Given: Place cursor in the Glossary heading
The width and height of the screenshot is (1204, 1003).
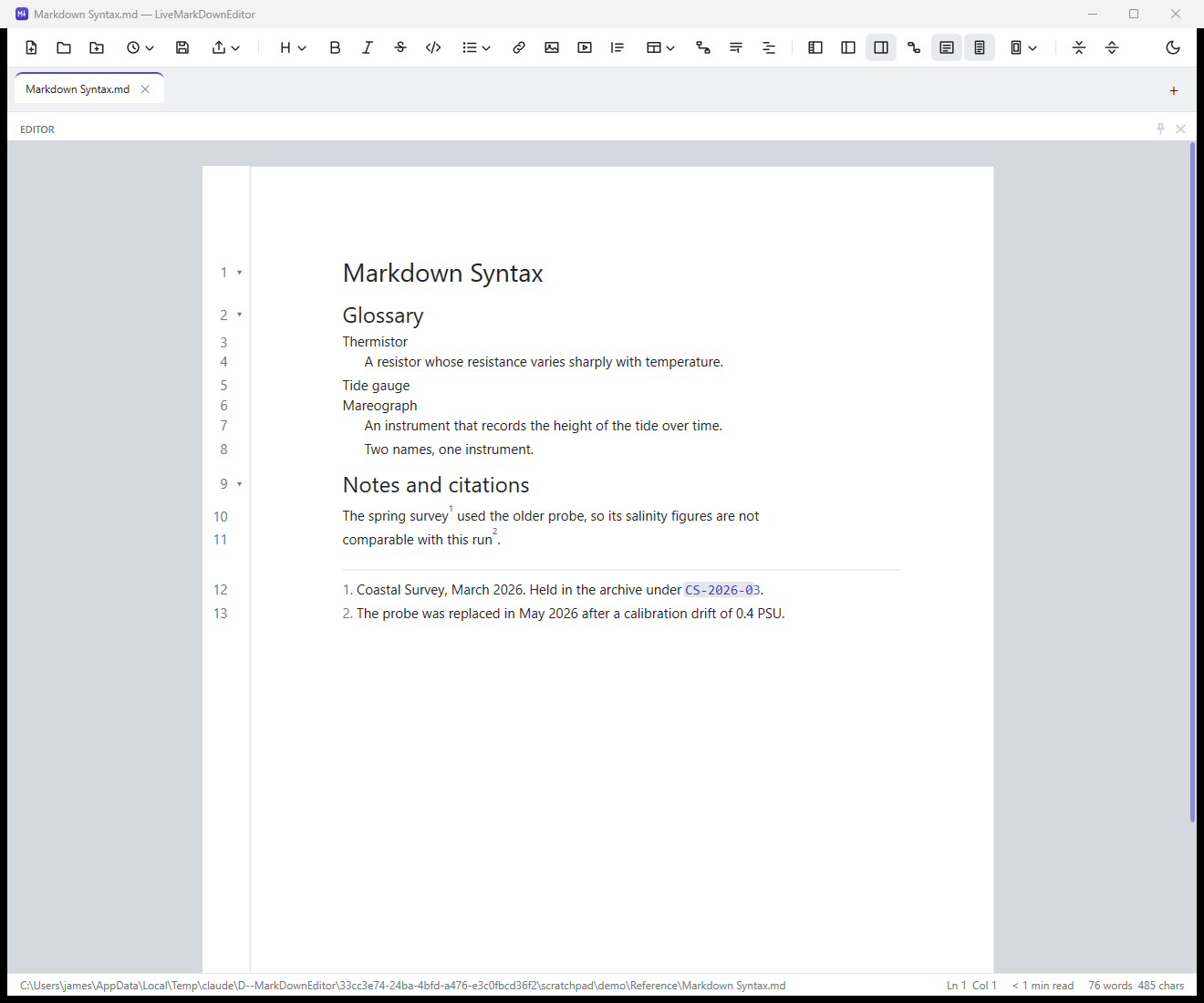Looking at the screenshot, I should 383,315.
